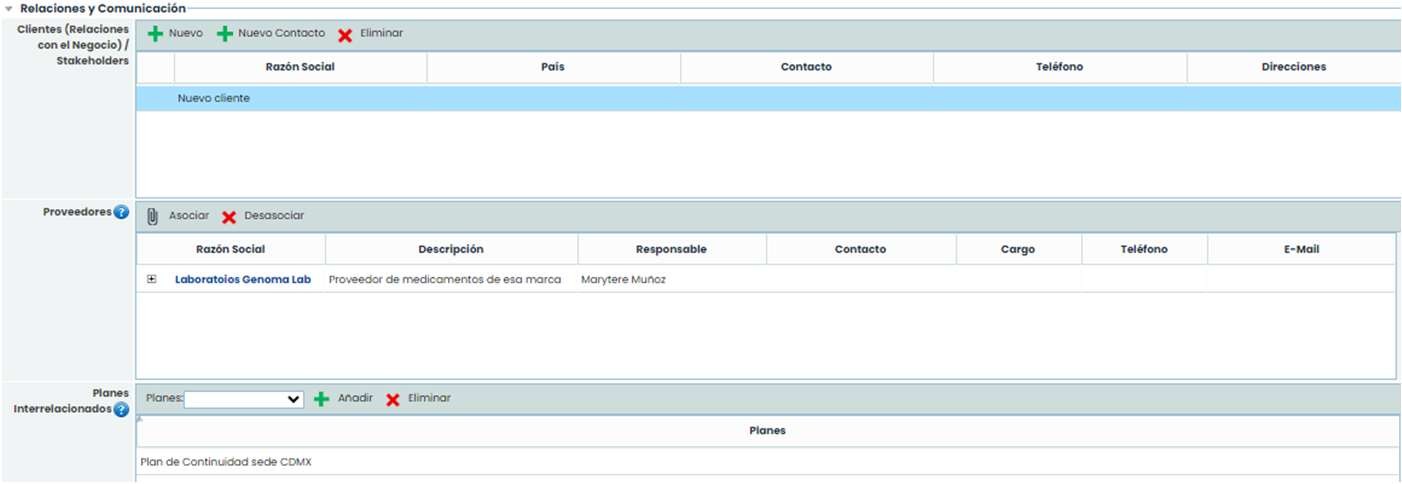This screenshot has height=484, width=1402.
Task: Click the País column header
Action: click(553, 67)
